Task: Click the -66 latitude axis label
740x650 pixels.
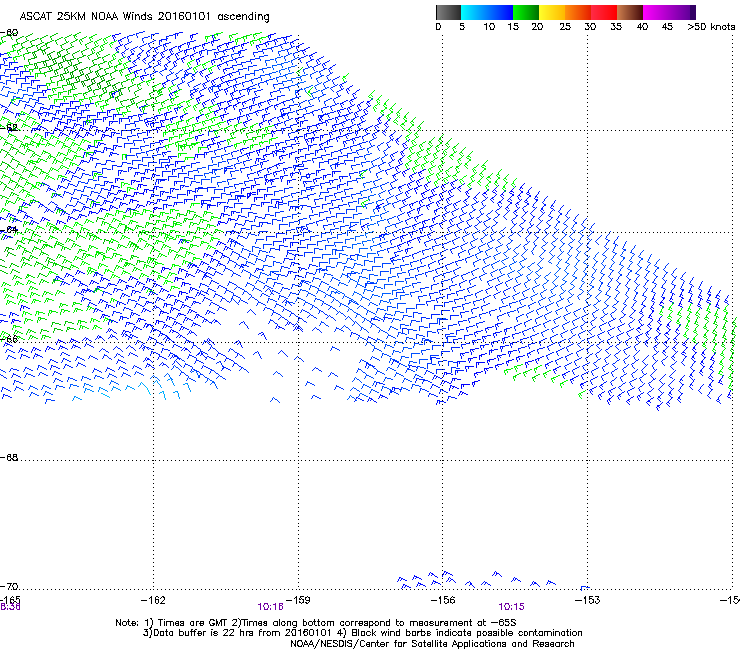Action: tap(9, 339)
